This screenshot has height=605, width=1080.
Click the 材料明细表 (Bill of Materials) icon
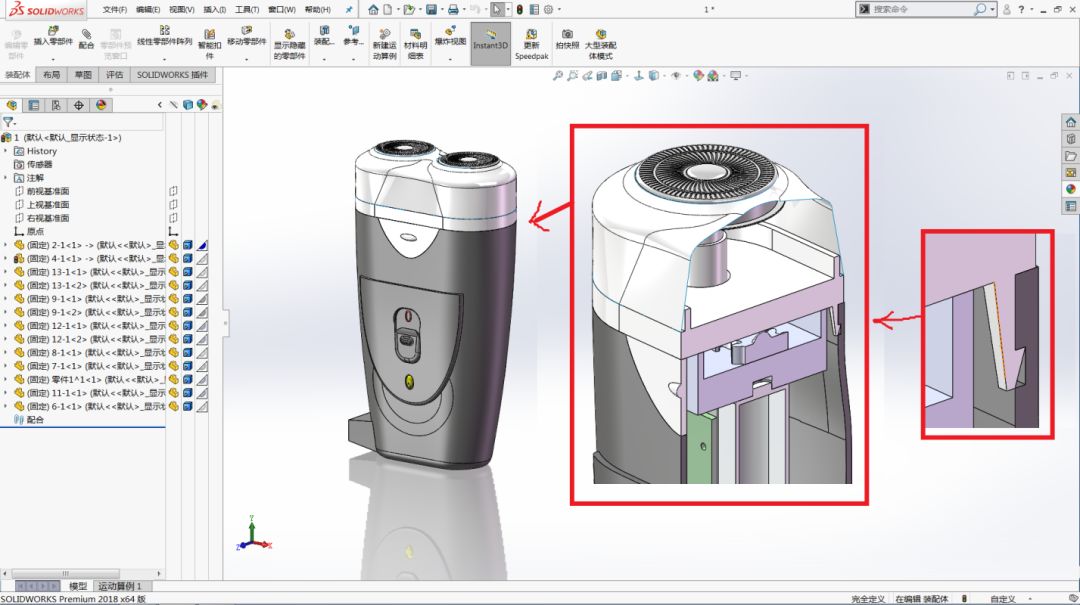(x=415, y=43)
